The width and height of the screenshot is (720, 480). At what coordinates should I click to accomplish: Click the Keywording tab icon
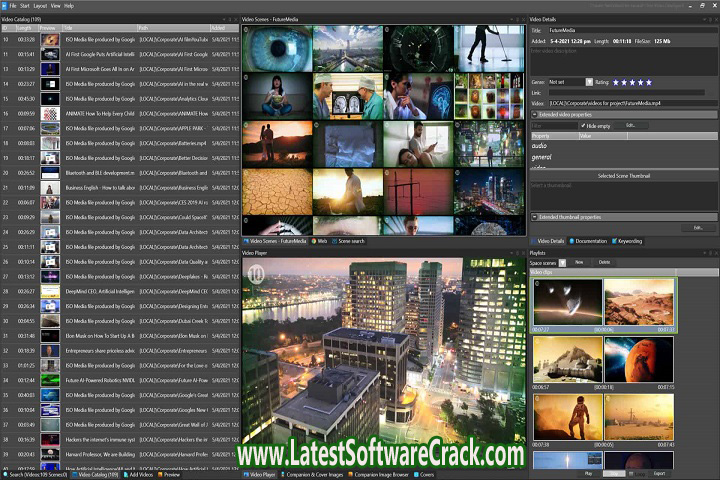[x=615, y=241]
